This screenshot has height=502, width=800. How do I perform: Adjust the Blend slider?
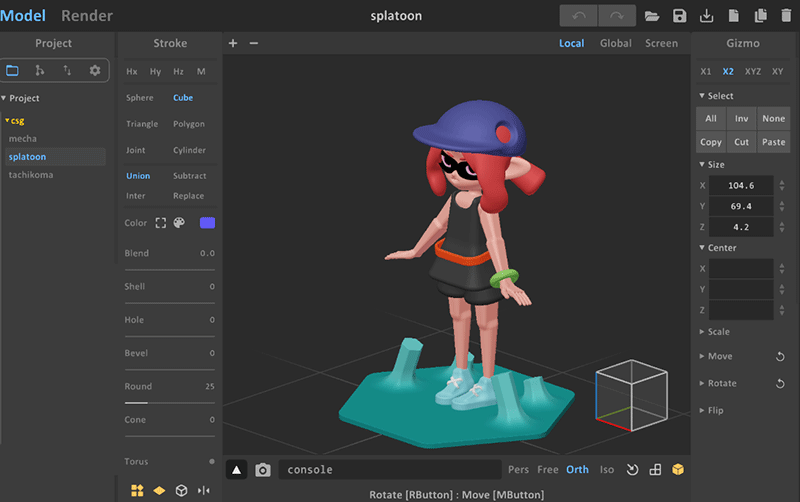click(169, 269)
